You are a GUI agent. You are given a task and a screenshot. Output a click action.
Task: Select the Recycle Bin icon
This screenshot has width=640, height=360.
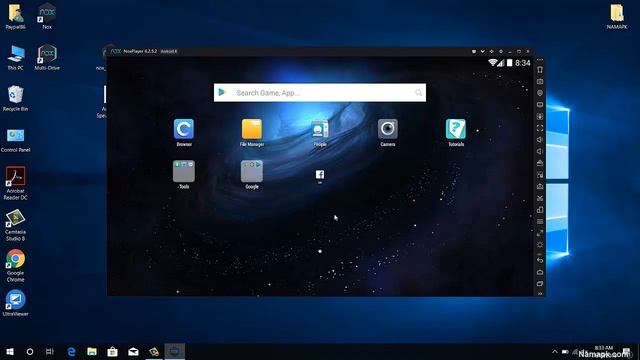(x=15, y=98)
